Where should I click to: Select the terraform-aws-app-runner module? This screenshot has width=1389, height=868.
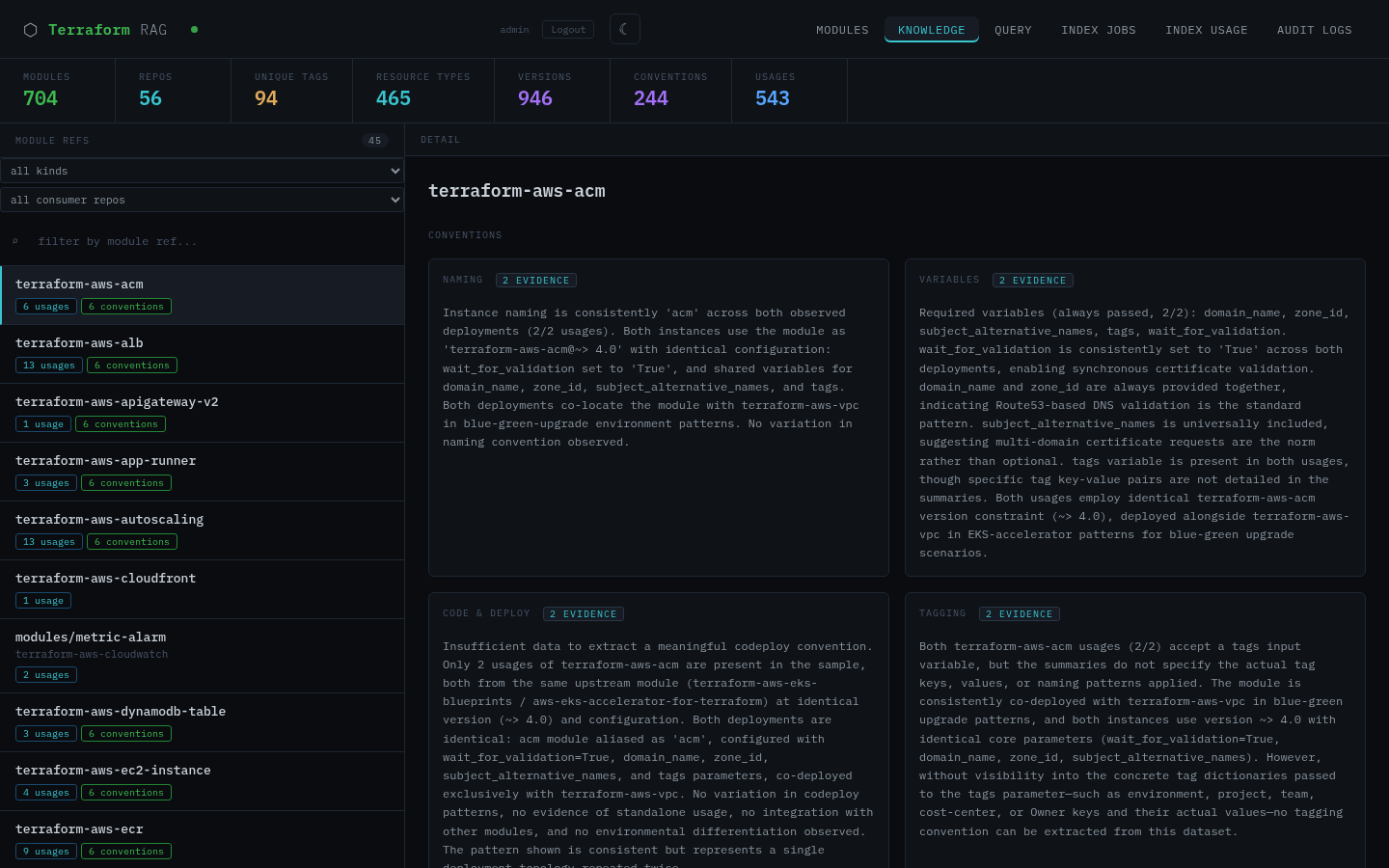(x=202, y=472)
